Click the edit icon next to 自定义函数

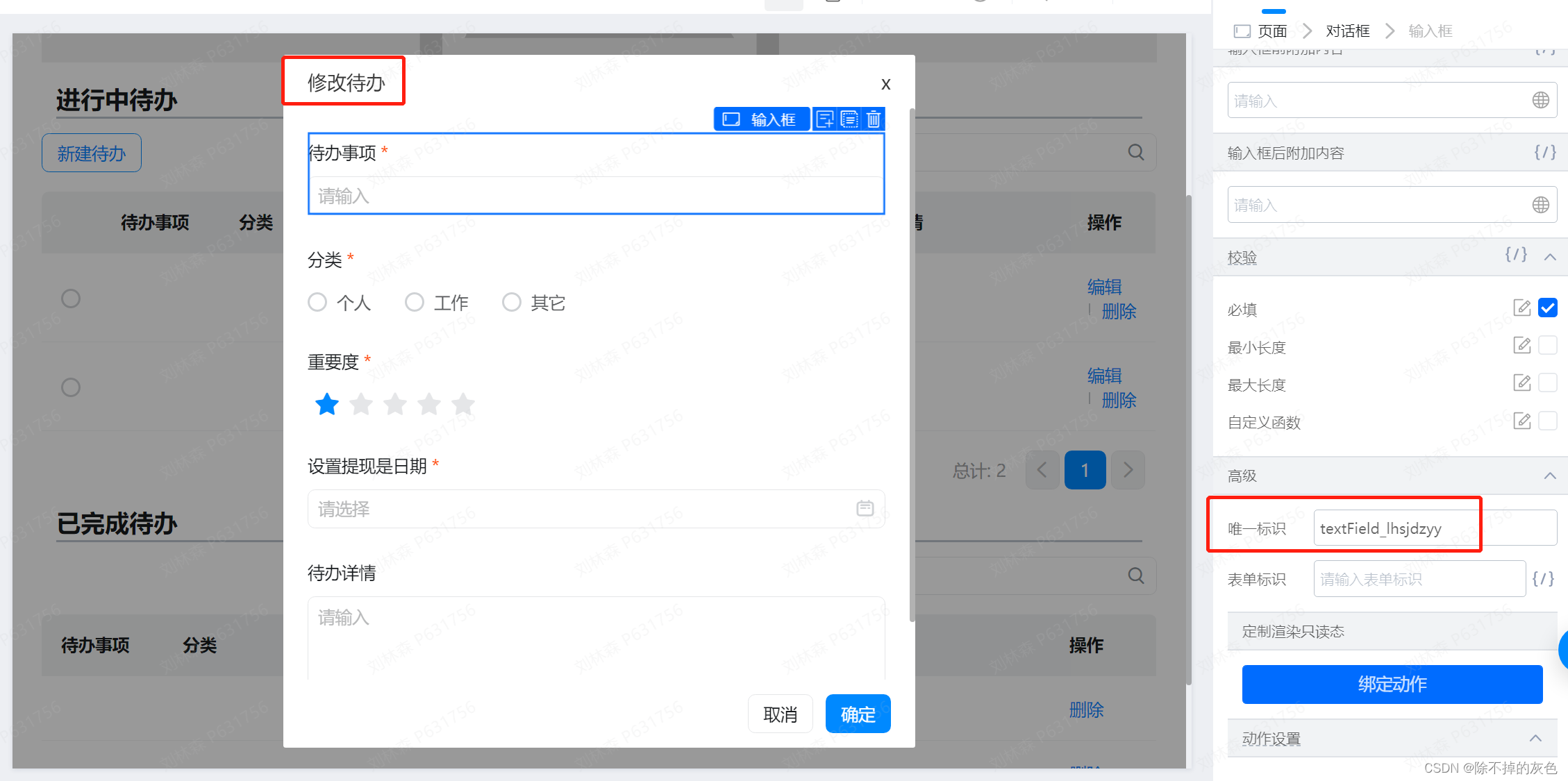pyautogui.click(x=1521, y=421)
